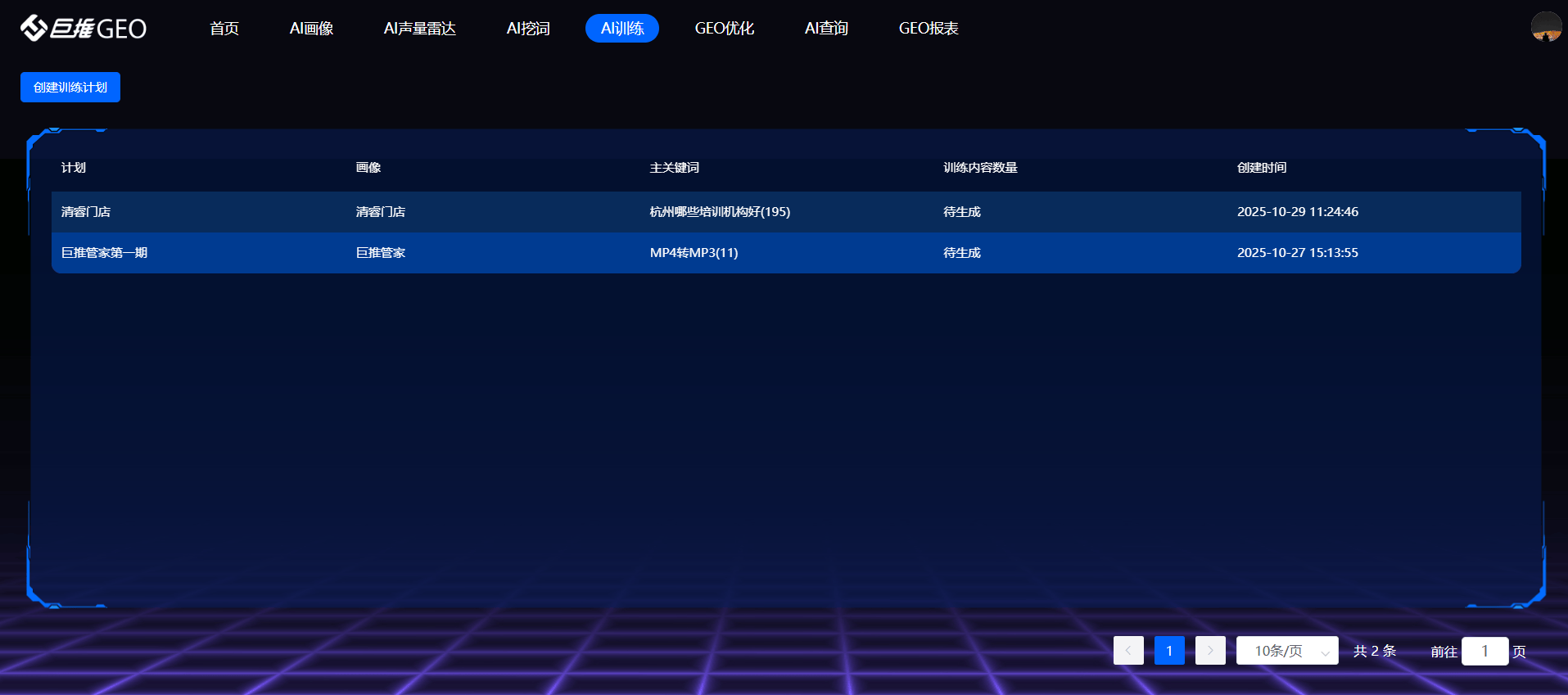Screen dimensions: 1568x695
Task: Navigate to AI挖词 page
Action: click(x=528, y=29)
